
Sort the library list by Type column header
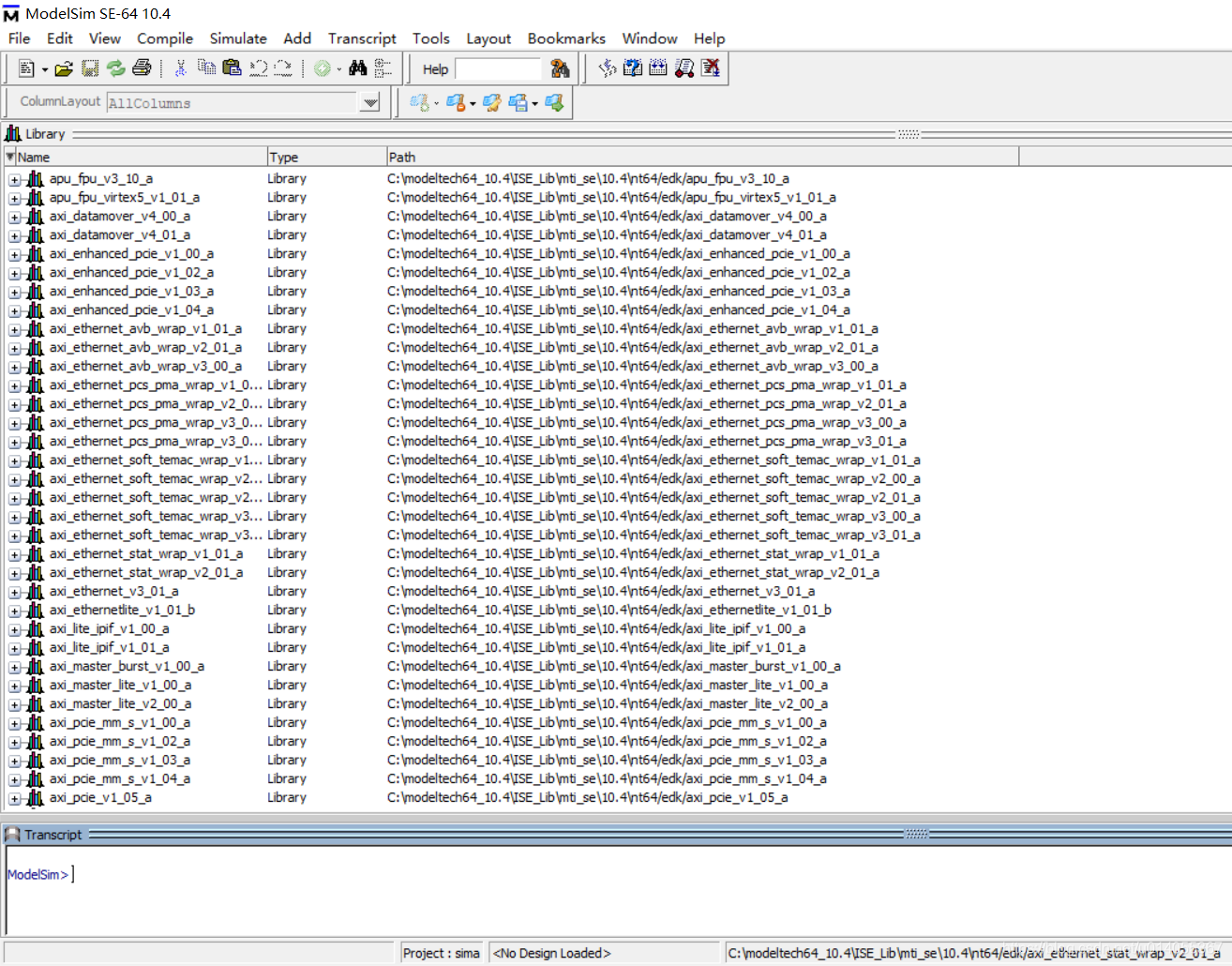pyautogui.click(x=326, y=157)
